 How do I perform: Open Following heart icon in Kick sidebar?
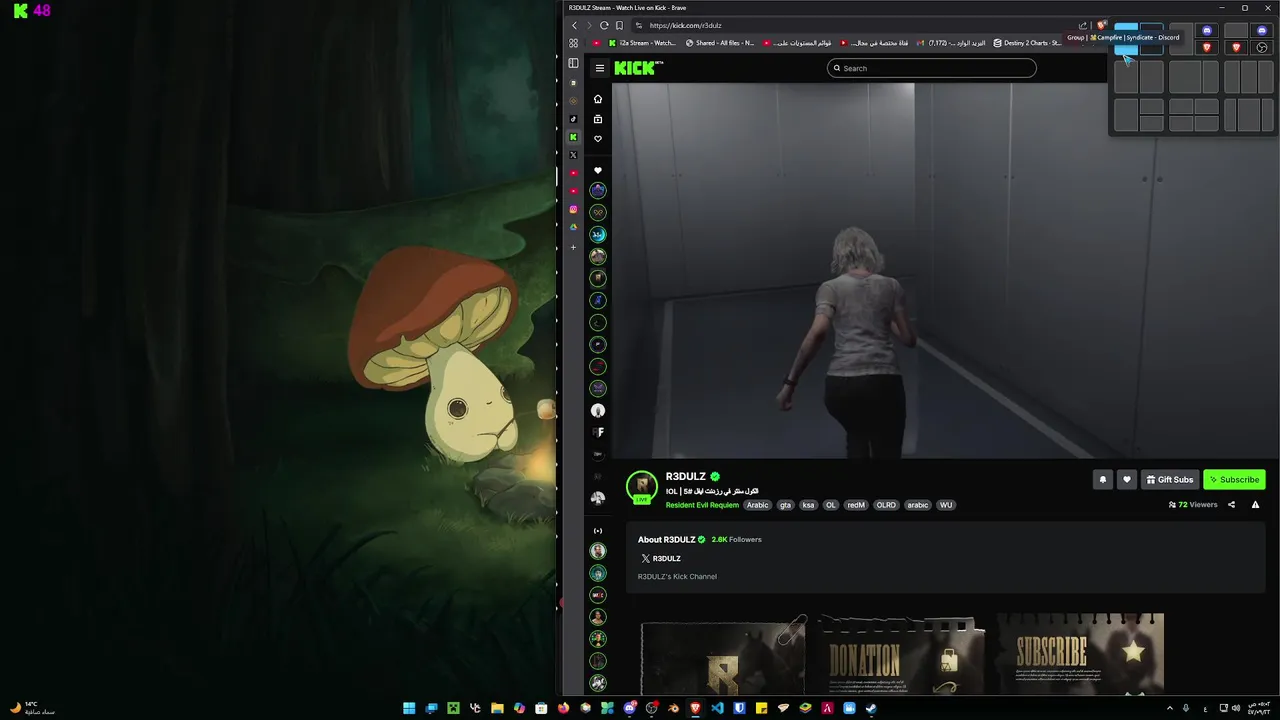tap(598, 139)
